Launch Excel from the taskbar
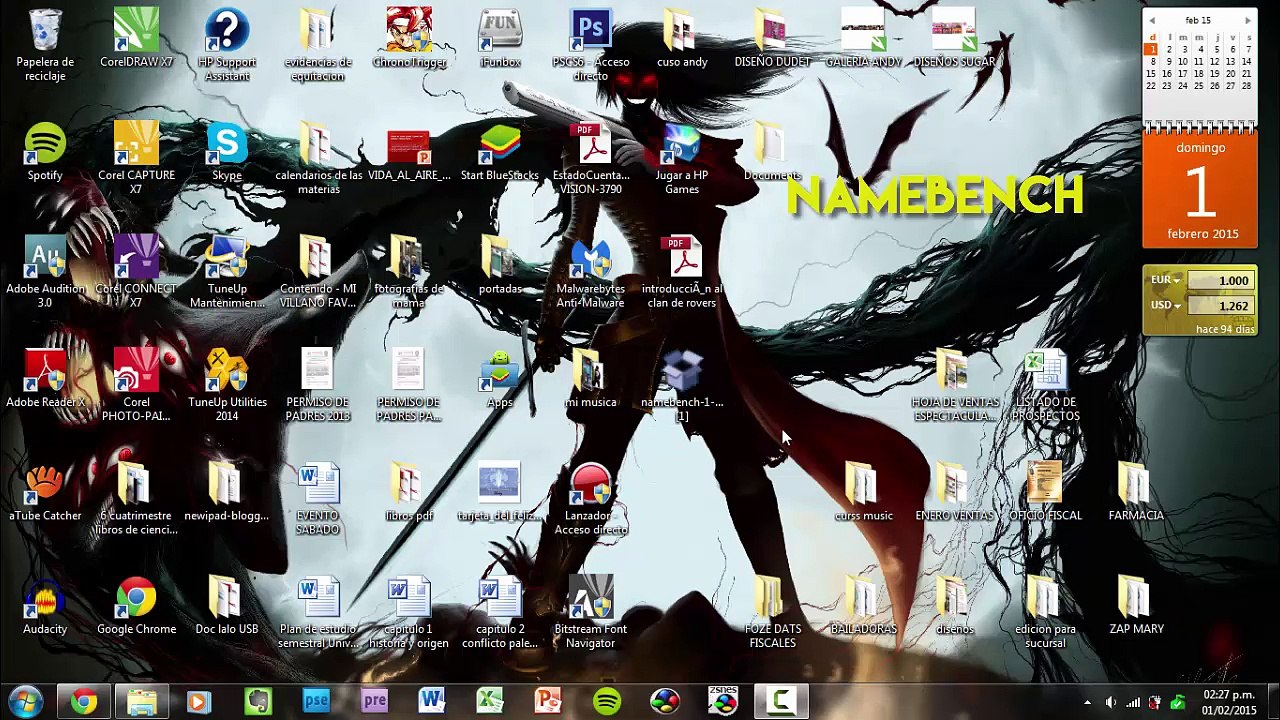This screenshot has height=720, width=1280. (490, 701)
